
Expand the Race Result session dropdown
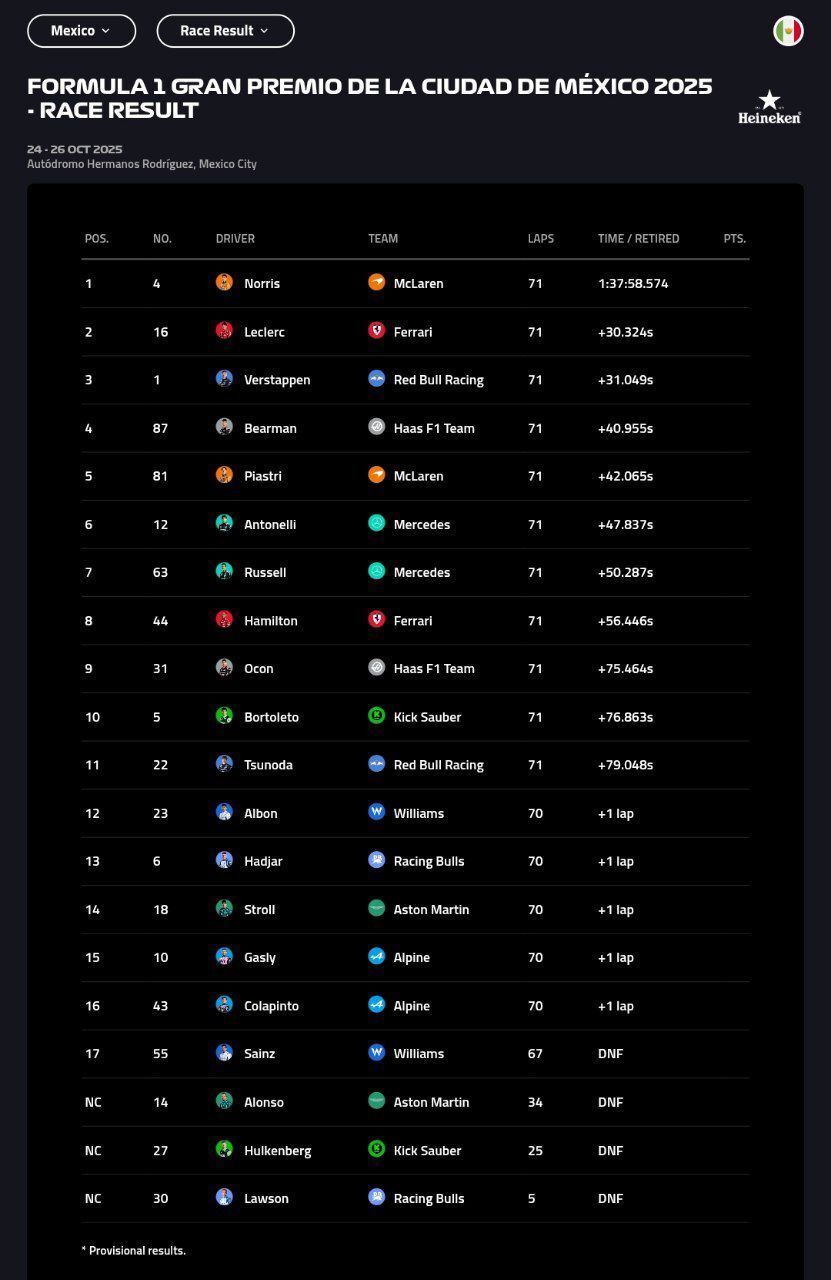[x=225, y=31]
